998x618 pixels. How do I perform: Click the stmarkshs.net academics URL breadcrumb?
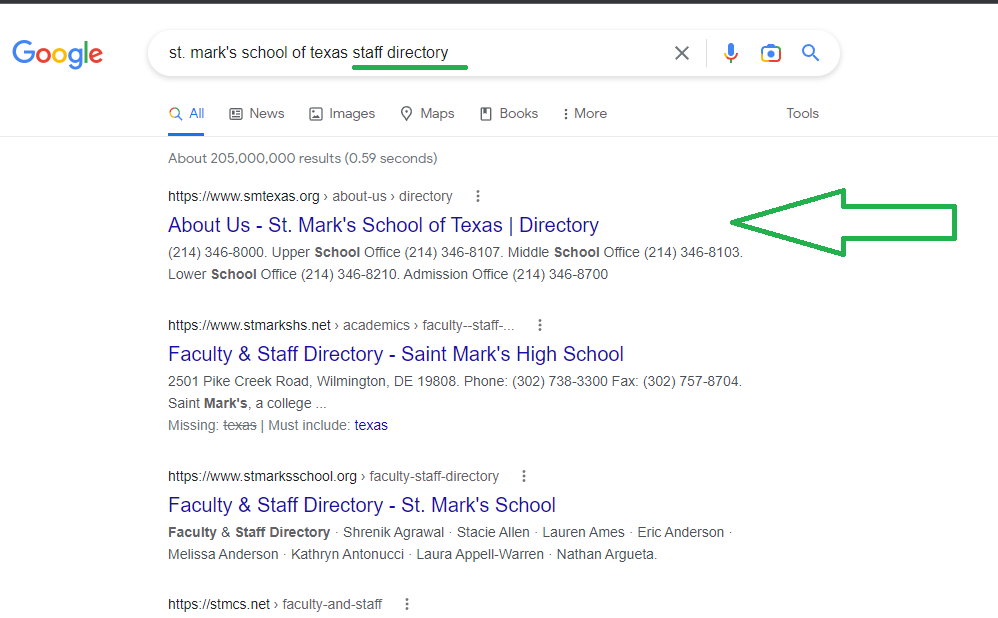click(341, 326)
